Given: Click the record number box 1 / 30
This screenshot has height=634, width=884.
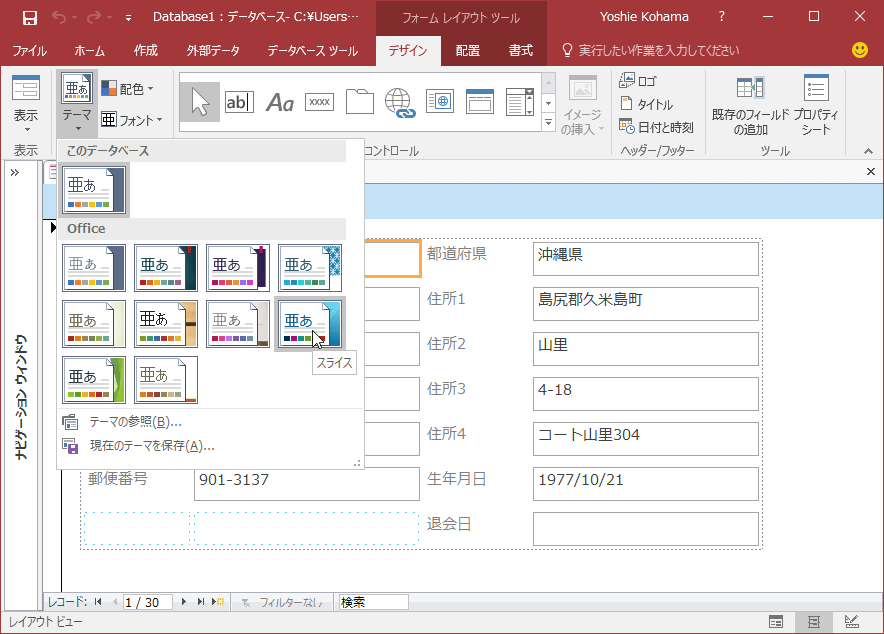Looking at the screenshot, I should (147, 602).
